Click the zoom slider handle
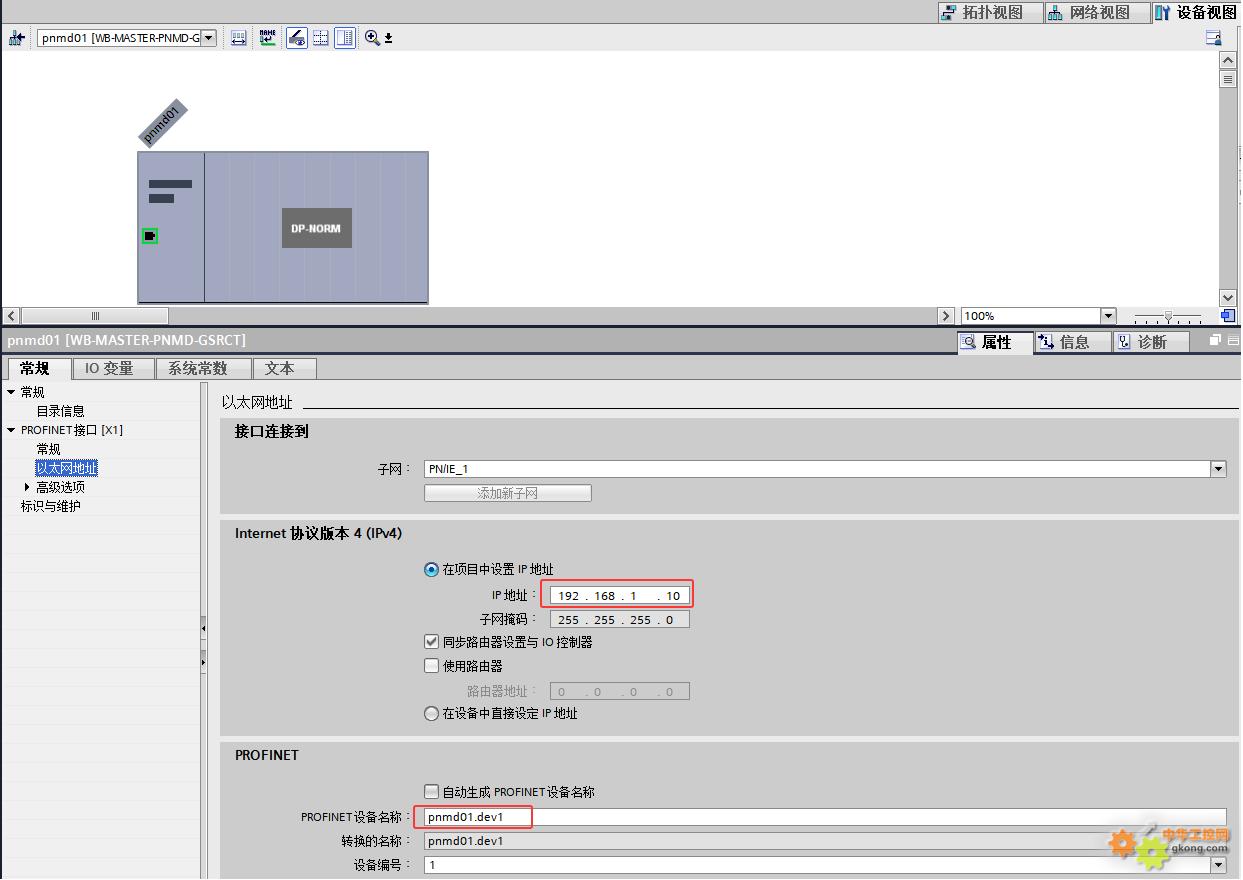 coord(1168,316)
